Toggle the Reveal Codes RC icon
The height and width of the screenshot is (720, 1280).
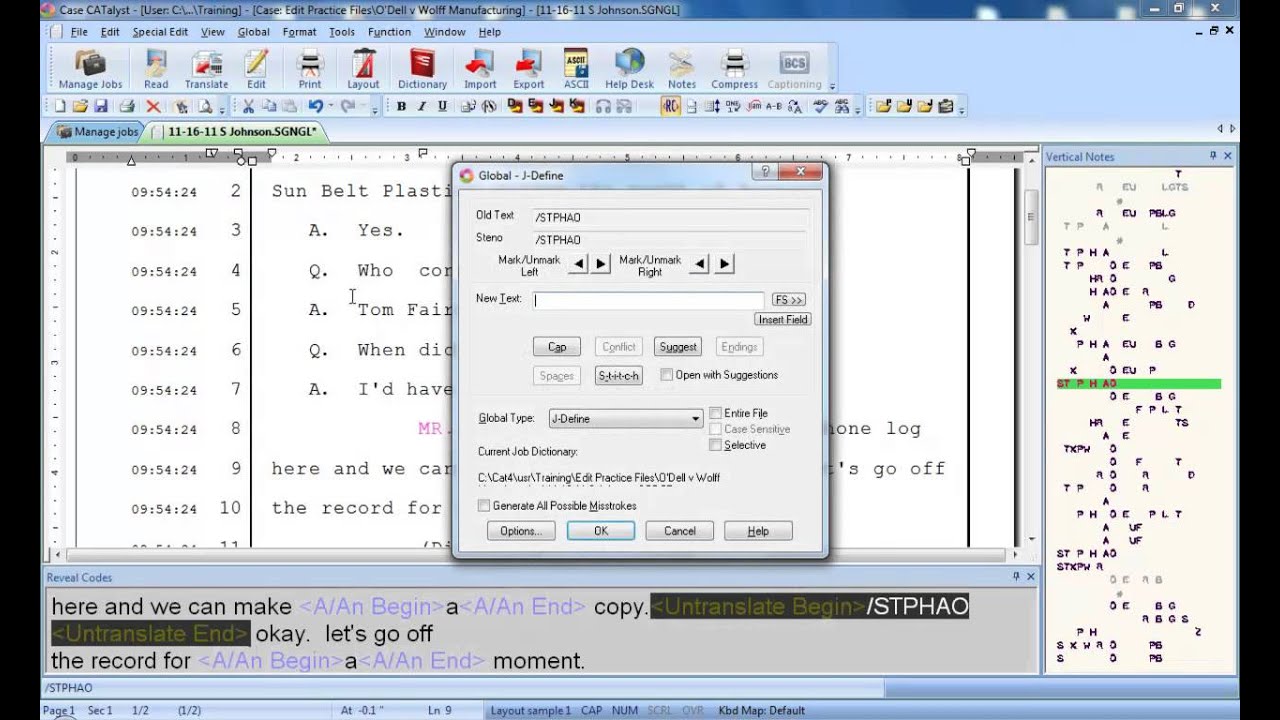point(670,106)
